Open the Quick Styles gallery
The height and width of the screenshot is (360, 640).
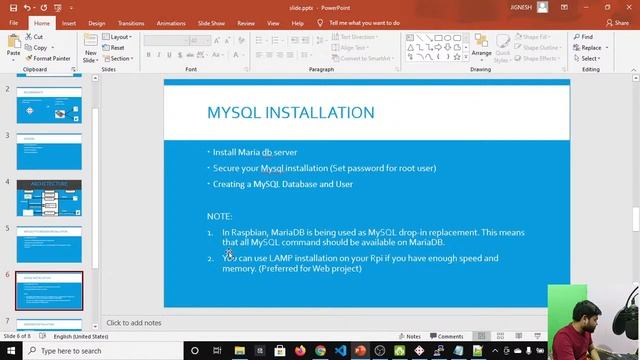502,47
